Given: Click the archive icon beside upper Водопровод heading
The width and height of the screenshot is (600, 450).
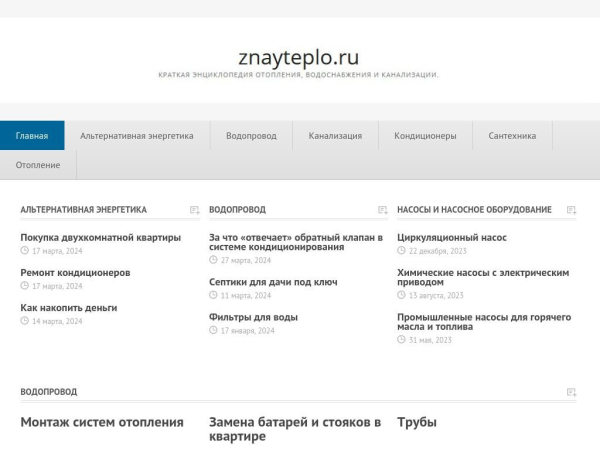Looking at the screenshot, I should pos(383,210).
